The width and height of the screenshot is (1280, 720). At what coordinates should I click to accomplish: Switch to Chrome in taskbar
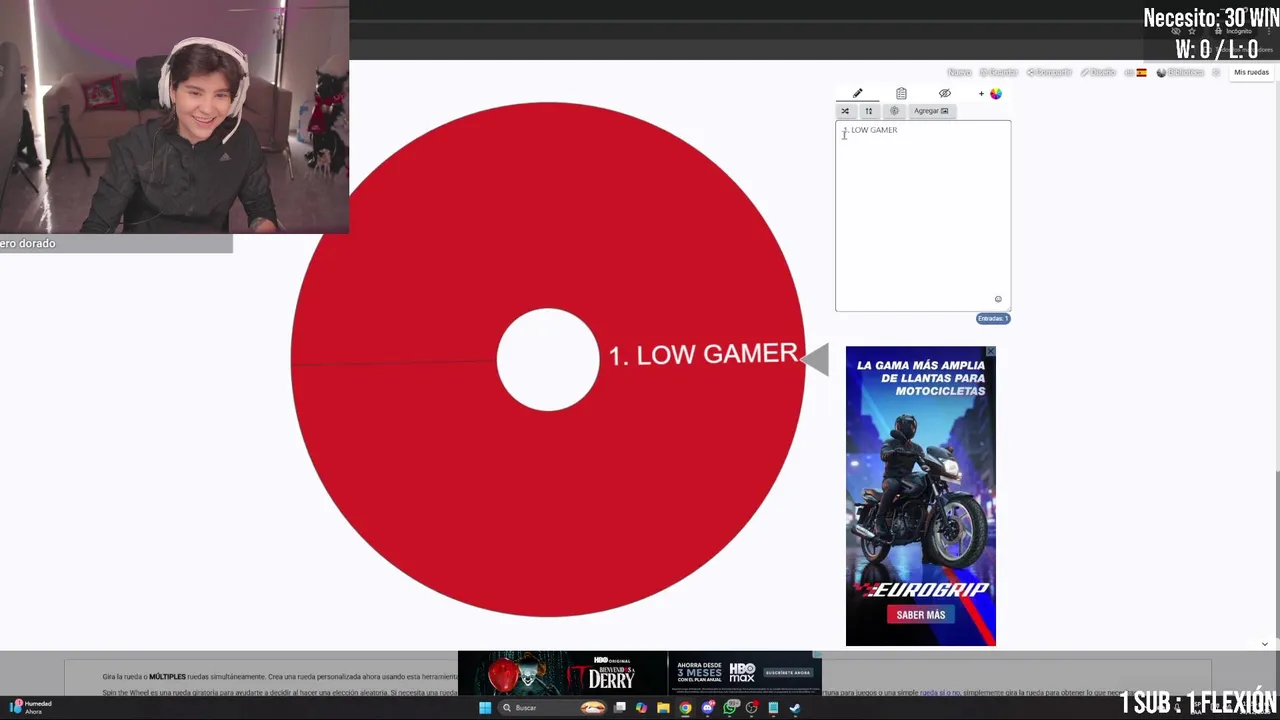[x=685, y=708]
